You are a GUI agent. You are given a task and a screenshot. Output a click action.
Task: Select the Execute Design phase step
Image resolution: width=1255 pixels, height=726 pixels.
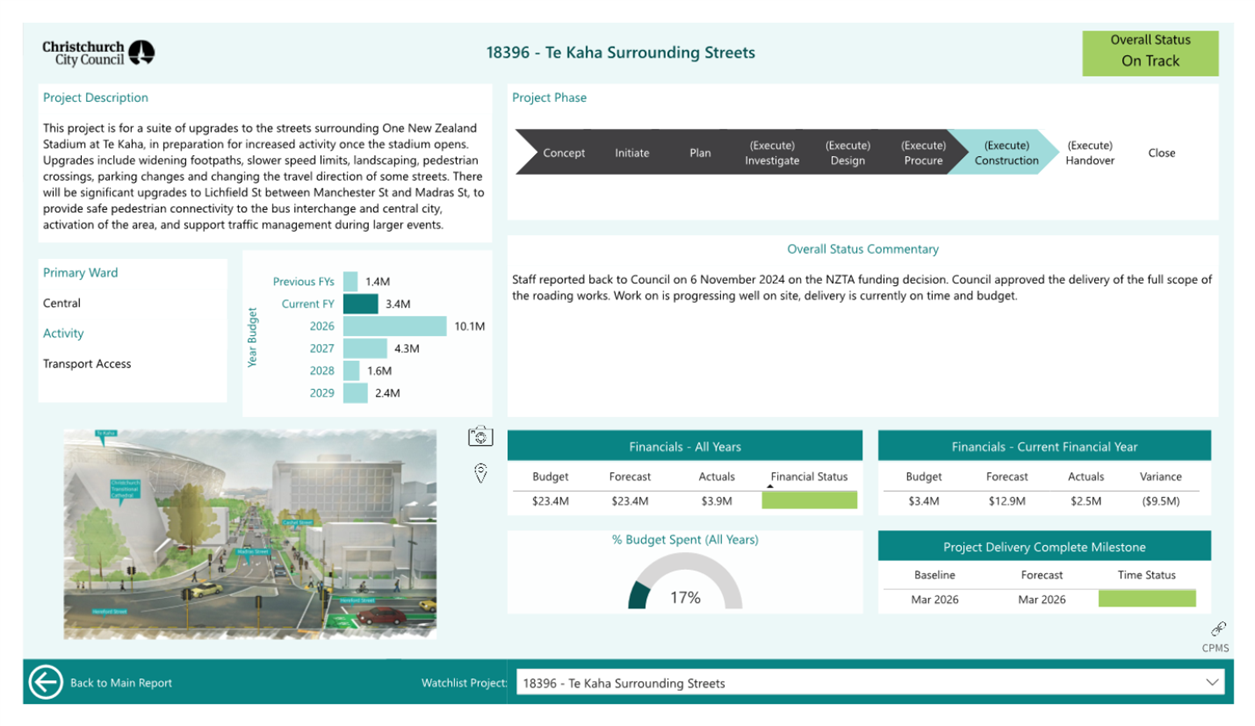[x=848, y=153]
